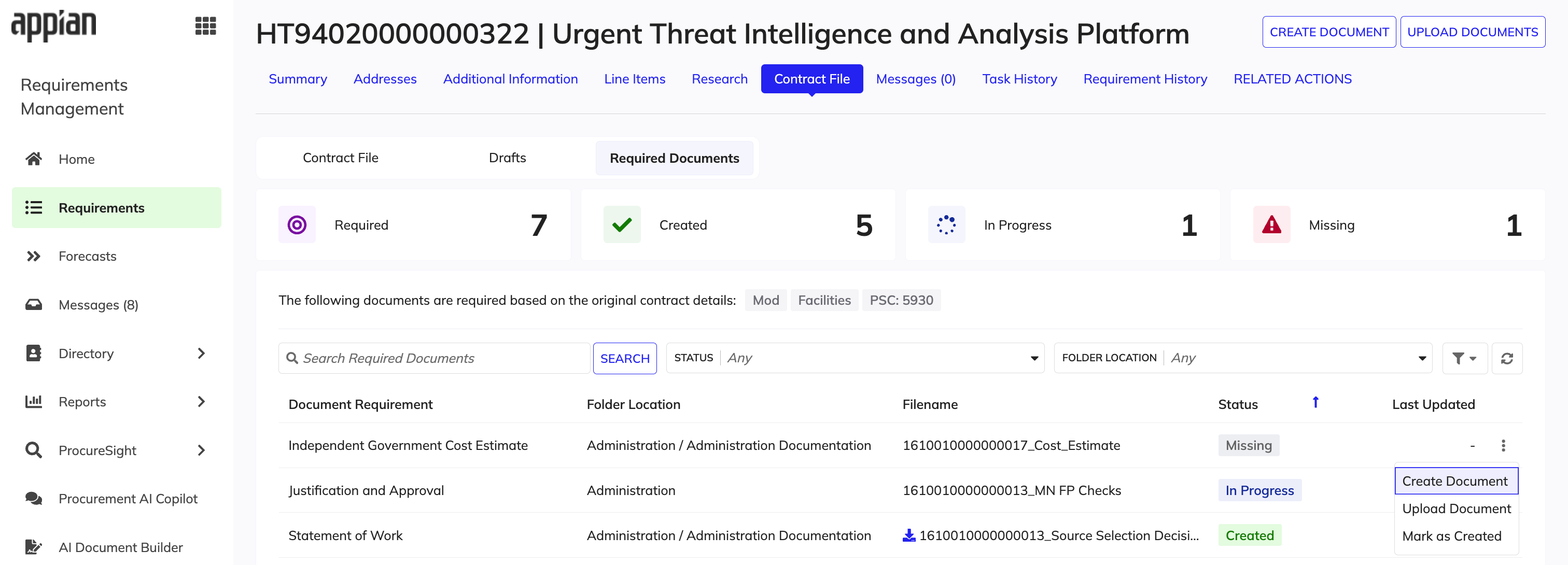Screen dimensions: 1568x565
Task: Click the Home house icon
Action: [x=34, y=159]
